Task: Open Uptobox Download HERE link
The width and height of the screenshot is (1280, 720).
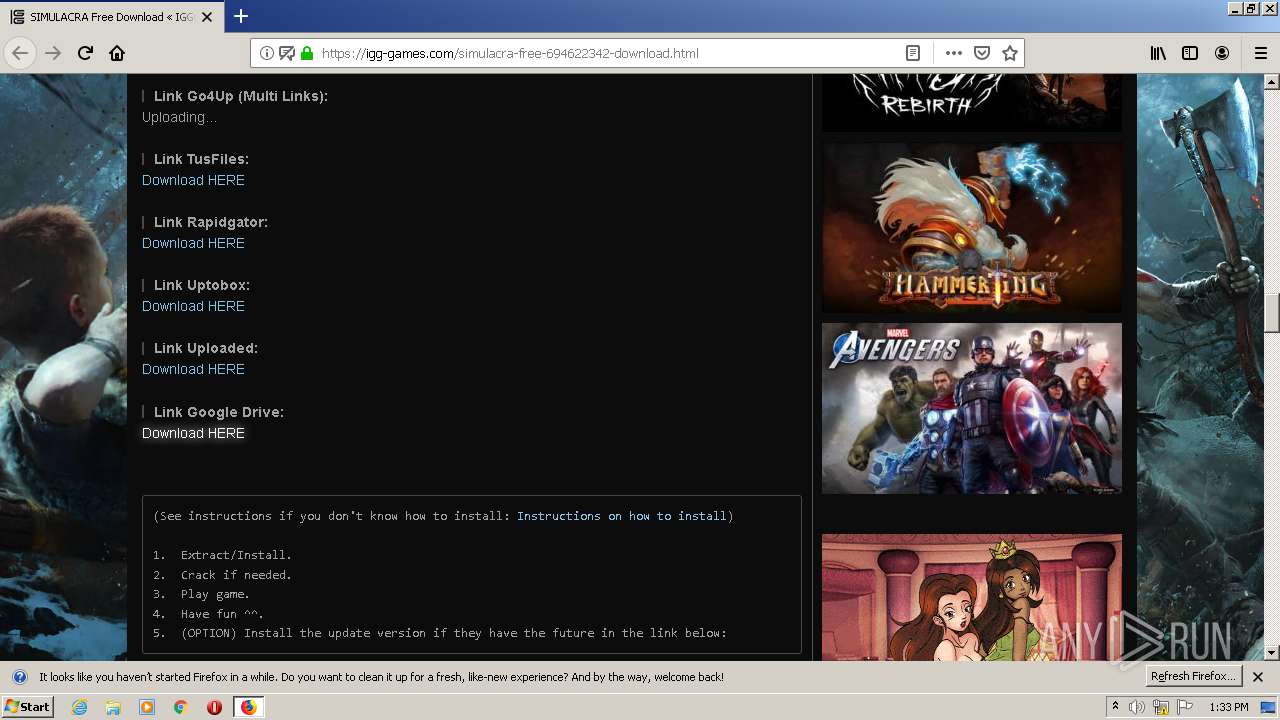Action: pos(193,306)
